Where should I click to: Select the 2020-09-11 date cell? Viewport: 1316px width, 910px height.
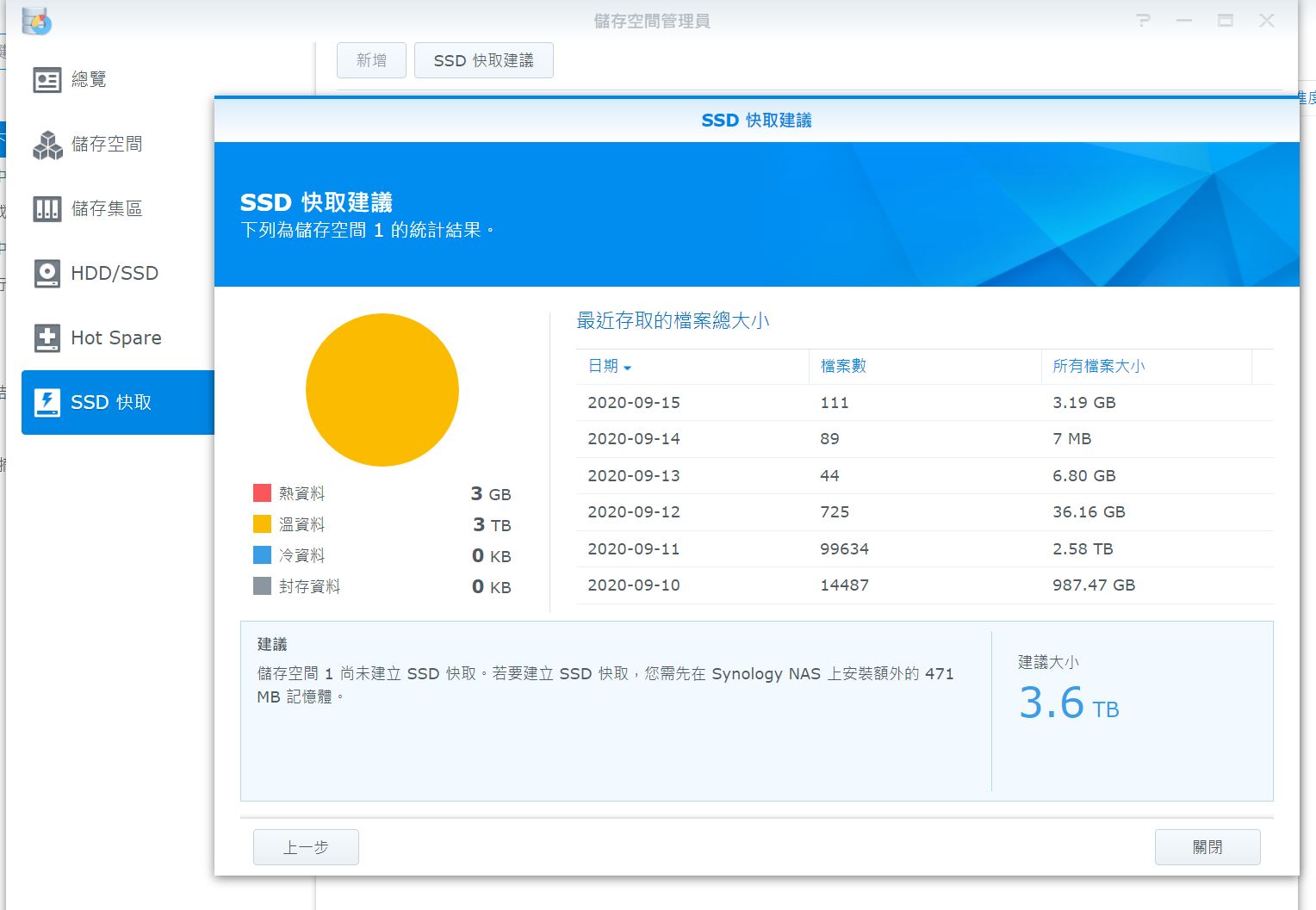coord(634,549)
